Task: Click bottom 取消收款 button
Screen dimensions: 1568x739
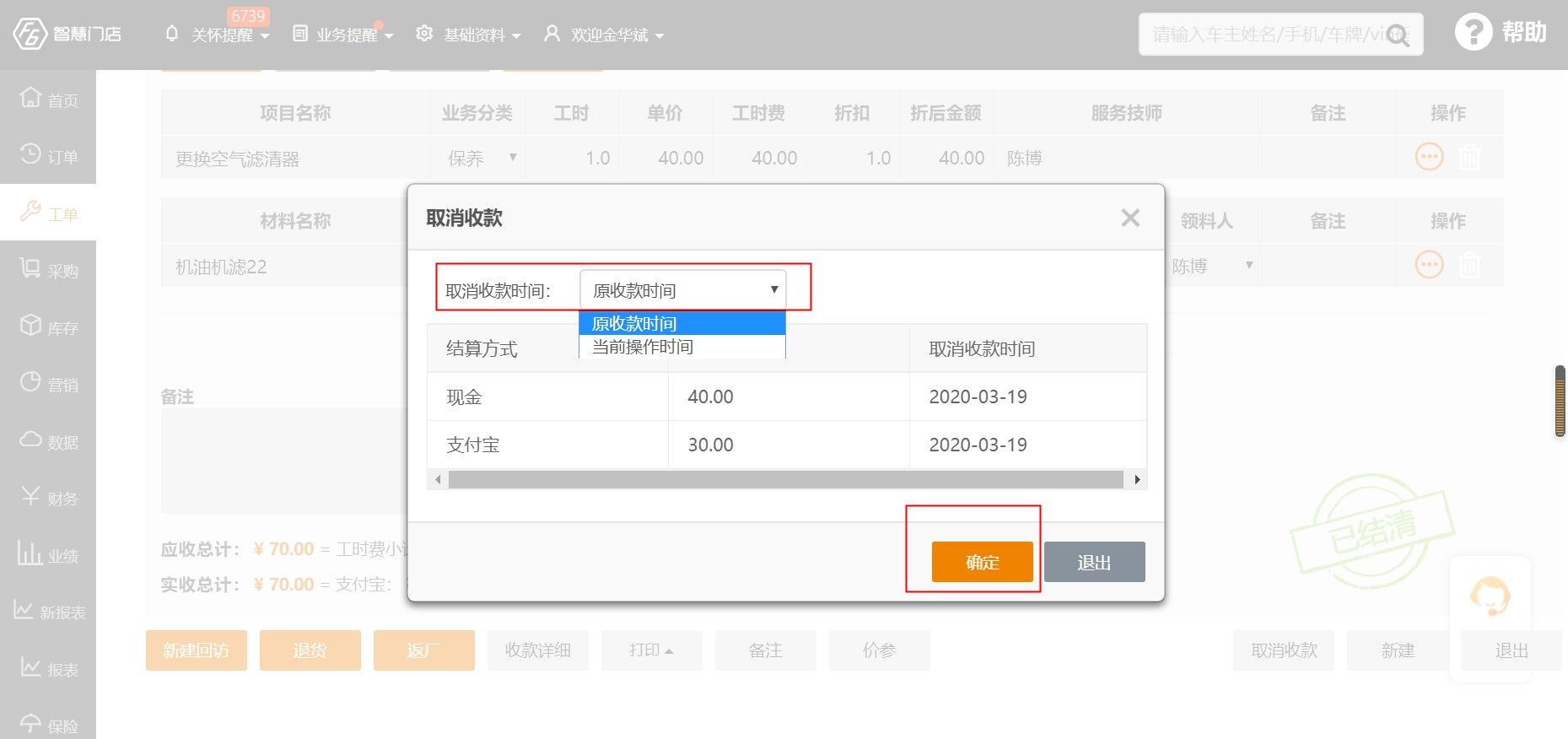Action: [1283, 650]
